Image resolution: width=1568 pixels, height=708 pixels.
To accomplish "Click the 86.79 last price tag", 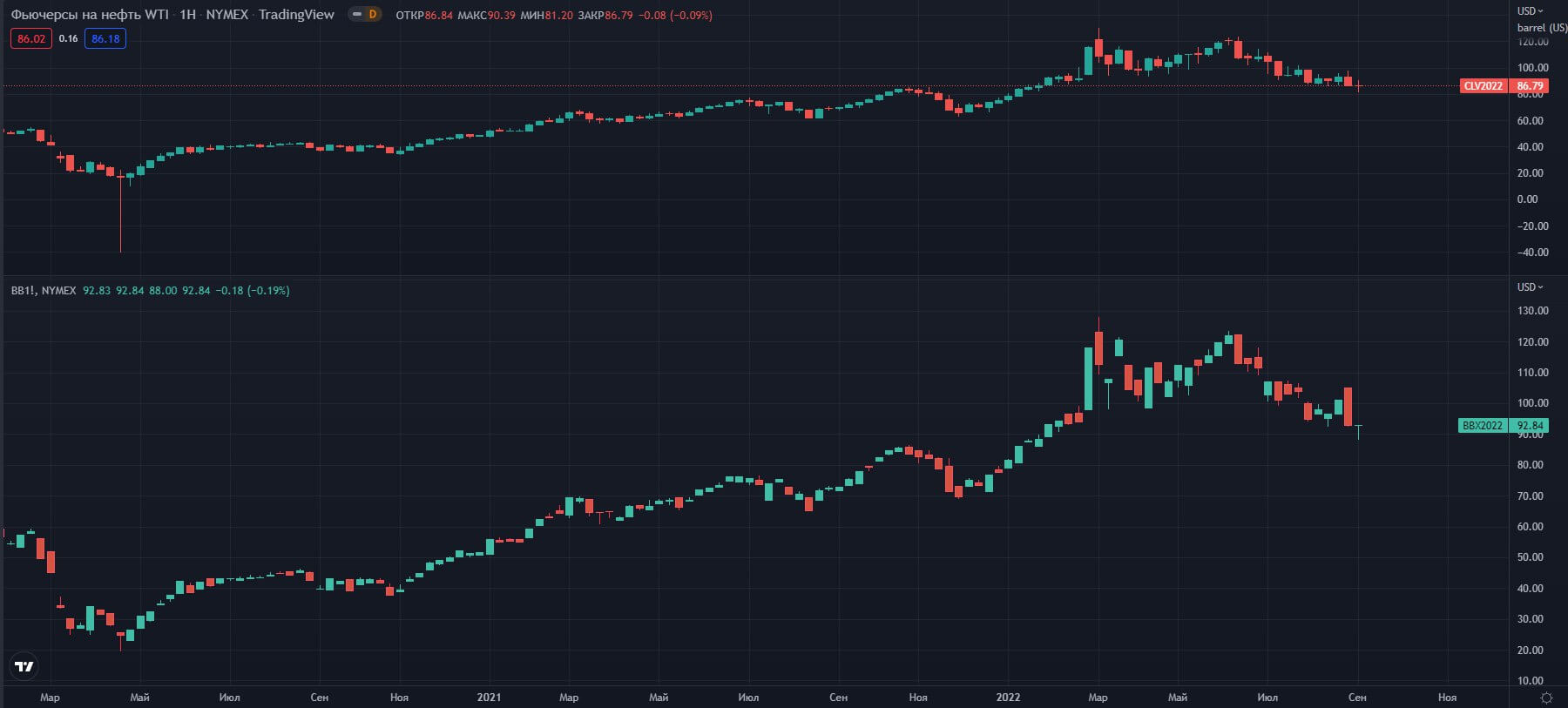I will click(1530, 86).
